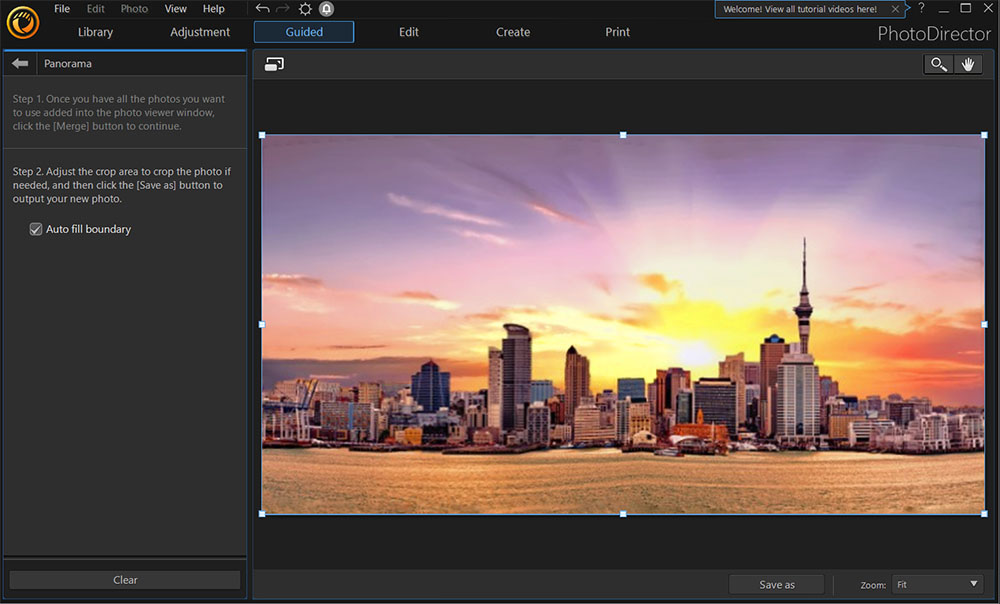Switch to the Create tab
The width and height of the screenshot is (1000, 604).
coord(512,31)
